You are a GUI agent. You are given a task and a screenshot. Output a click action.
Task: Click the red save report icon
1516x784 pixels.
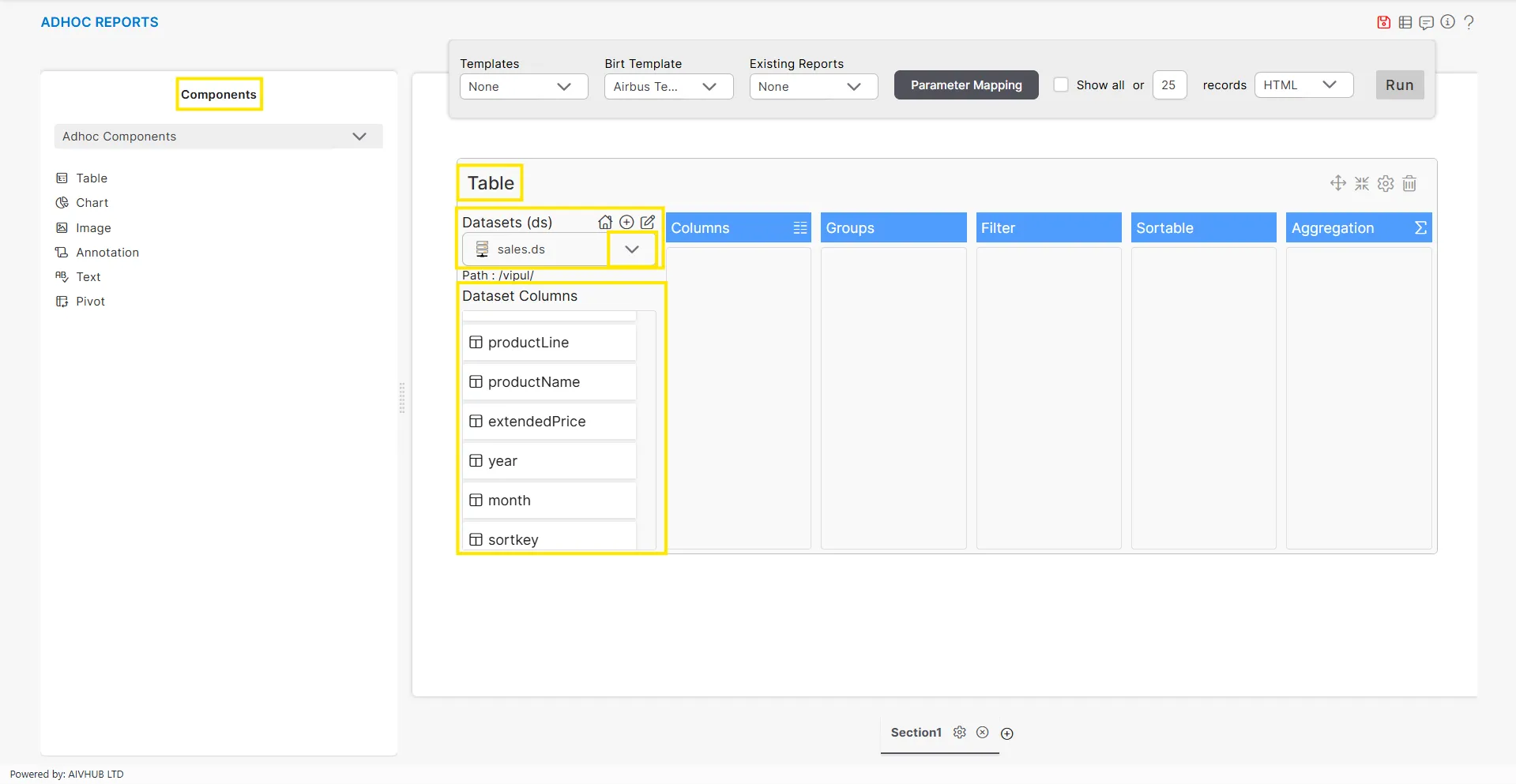click(x=1383, y=22)
